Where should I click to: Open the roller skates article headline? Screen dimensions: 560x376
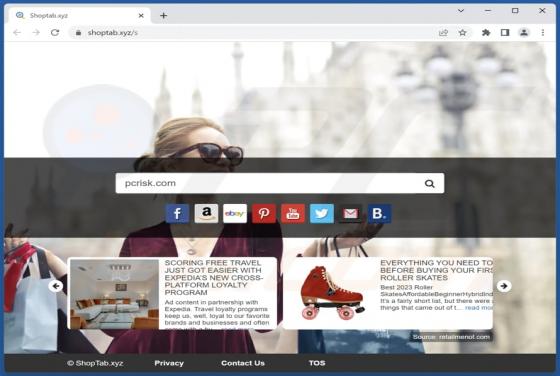436,270
